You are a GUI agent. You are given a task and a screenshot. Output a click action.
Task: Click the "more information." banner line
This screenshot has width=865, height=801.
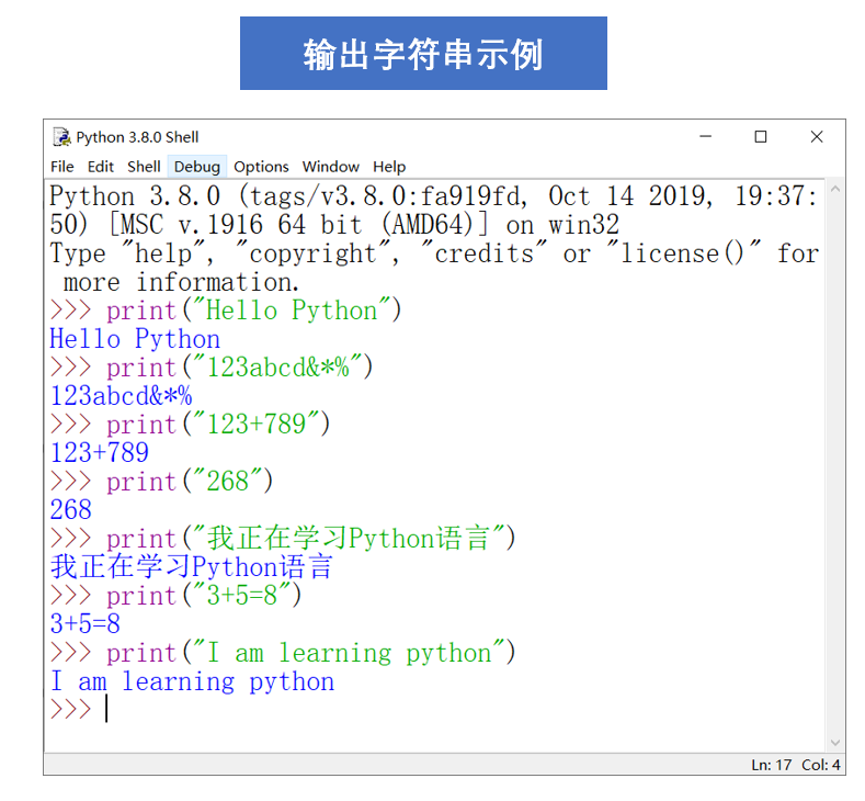181,282
